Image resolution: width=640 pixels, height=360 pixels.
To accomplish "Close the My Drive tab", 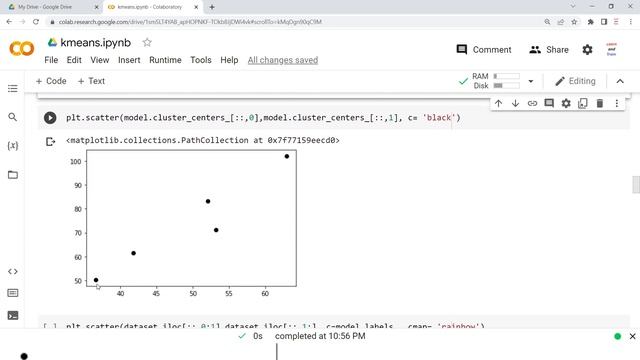I will [x=96, y=7].
